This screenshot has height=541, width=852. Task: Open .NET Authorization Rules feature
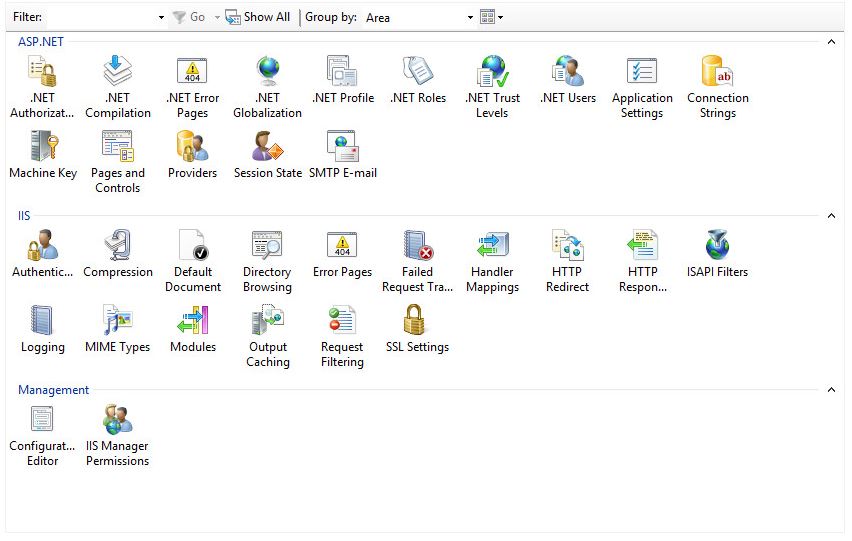[x=42, y=87]
